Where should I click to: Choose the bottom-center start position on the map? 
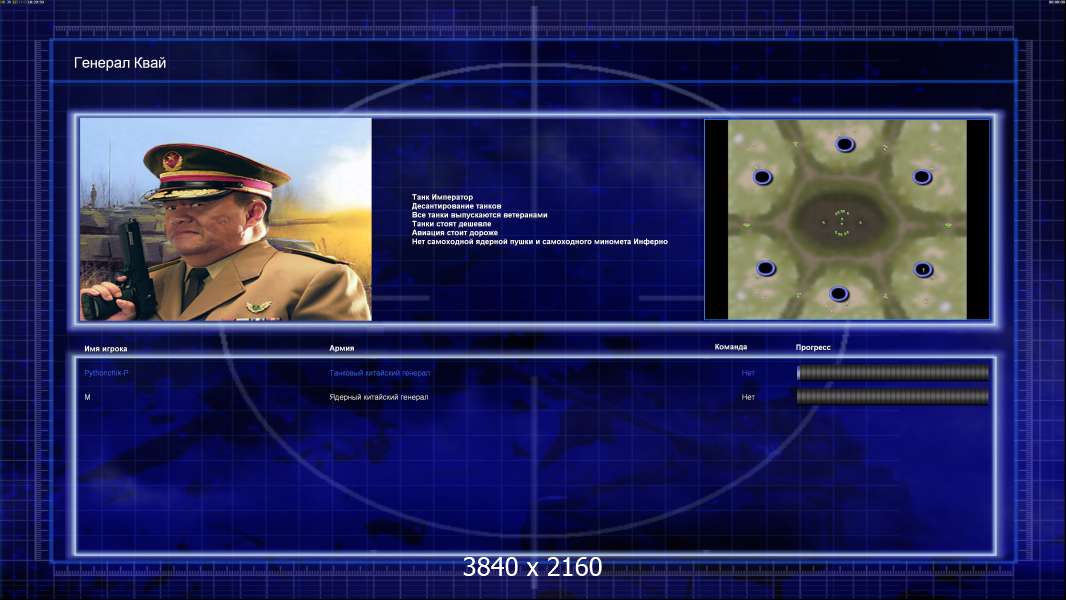pos(838,294)
